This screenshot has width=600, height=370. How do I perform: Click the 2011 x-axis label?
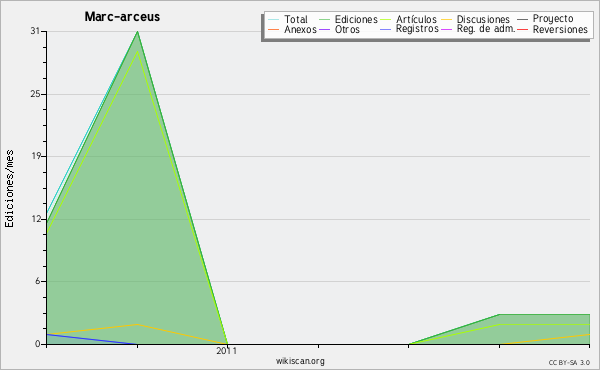(227, 350)
